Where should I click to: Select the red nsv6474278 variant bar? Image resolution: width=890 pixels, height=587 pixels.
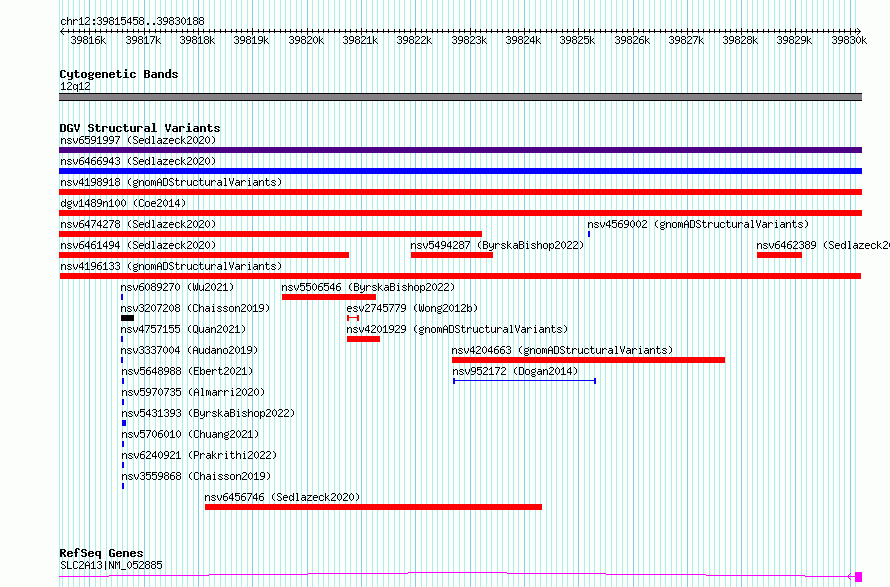[x=270, y=234]
